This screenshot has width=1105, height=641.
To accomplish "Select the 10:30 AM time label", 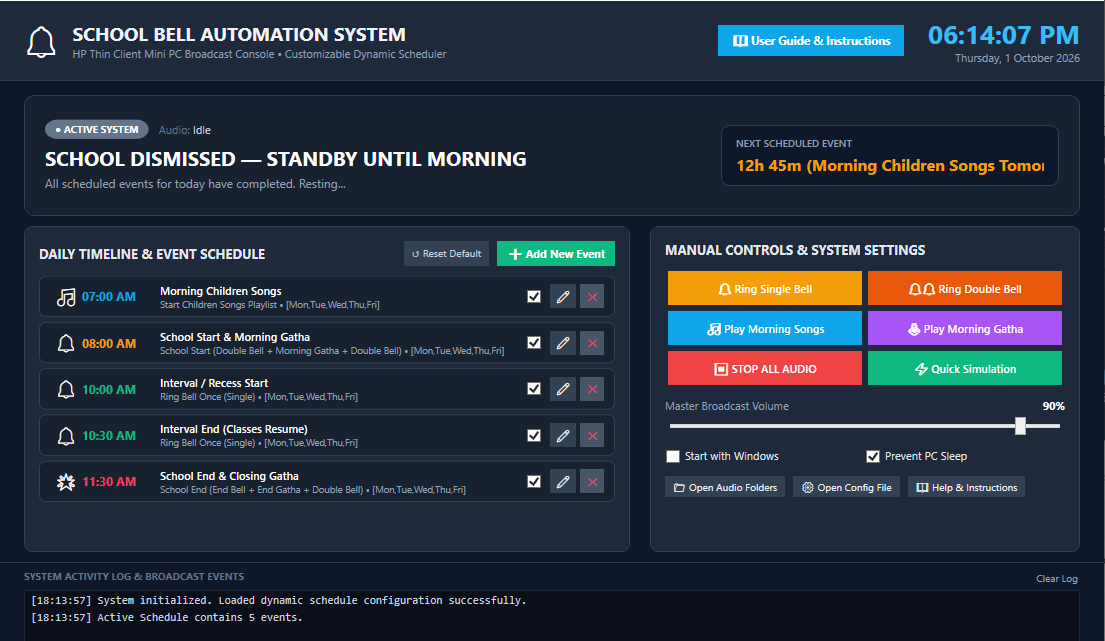I will click(109, 436).
